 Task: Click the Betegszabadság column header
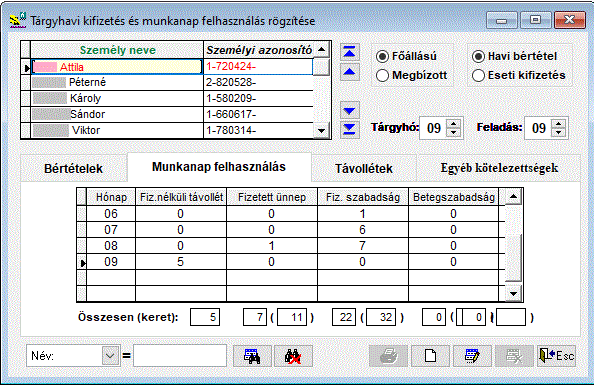(x=454, y=197)
